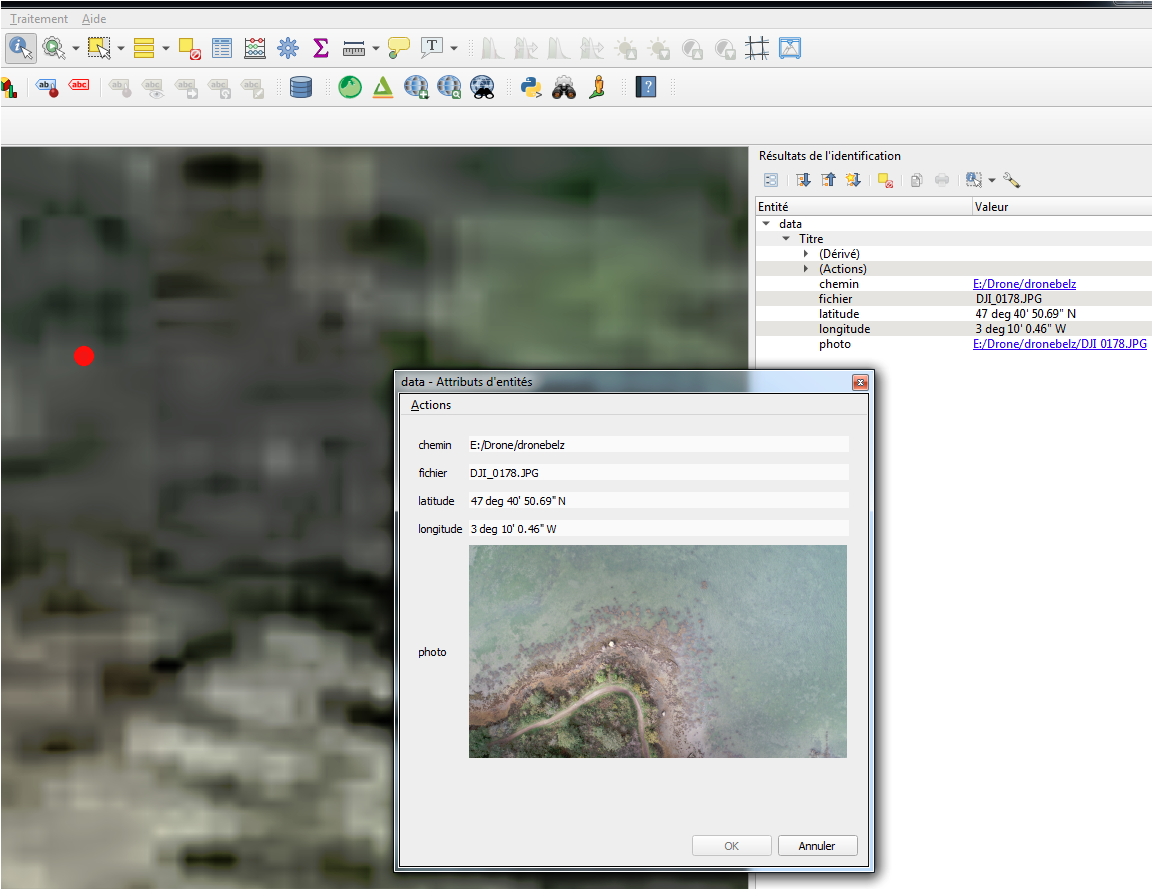This screenshot has height=890, width=1153.
Task: Open the attribute table icon
Action: tap(221, 49)
